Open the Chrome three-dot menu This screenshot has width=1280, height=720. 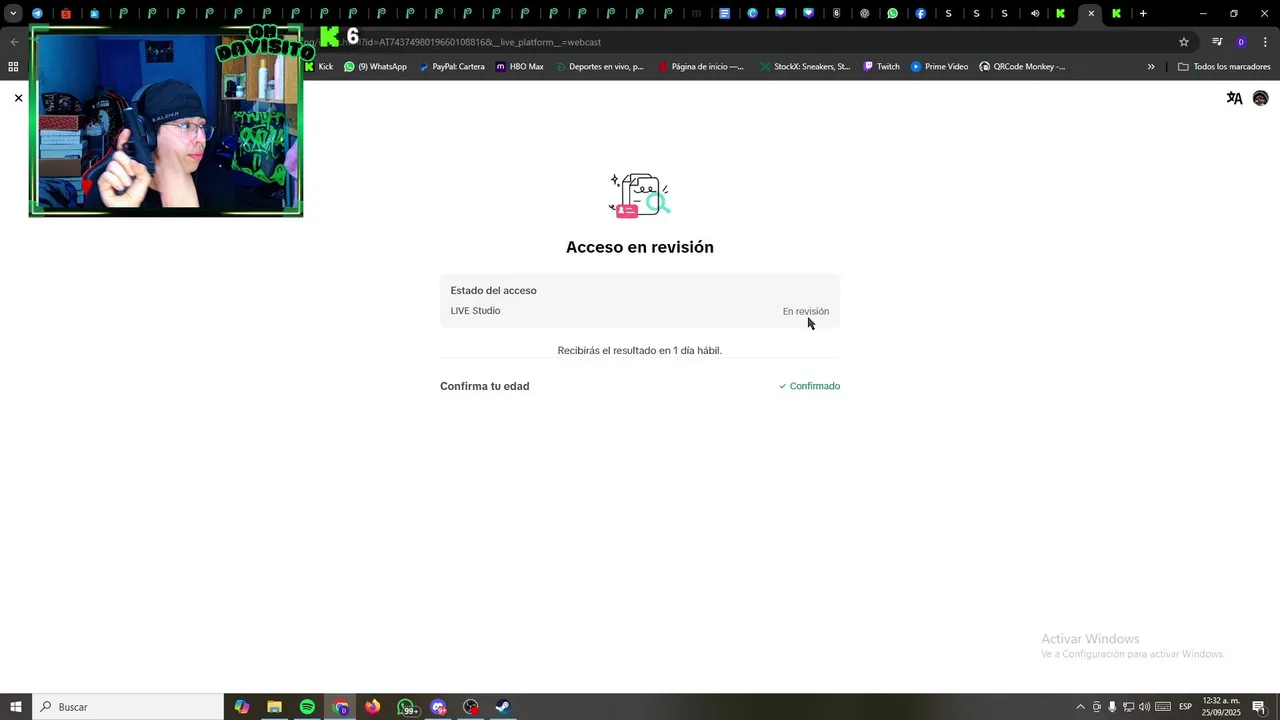(x=1264, y=42)
